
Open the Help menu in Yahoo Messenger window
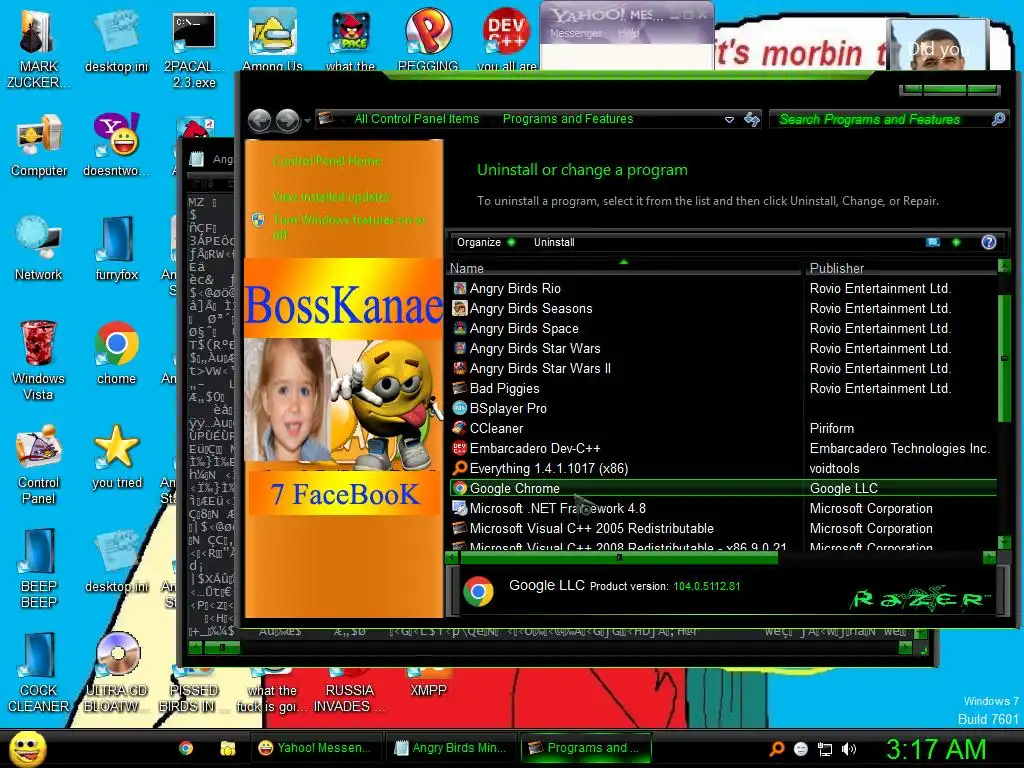point(628,33)
